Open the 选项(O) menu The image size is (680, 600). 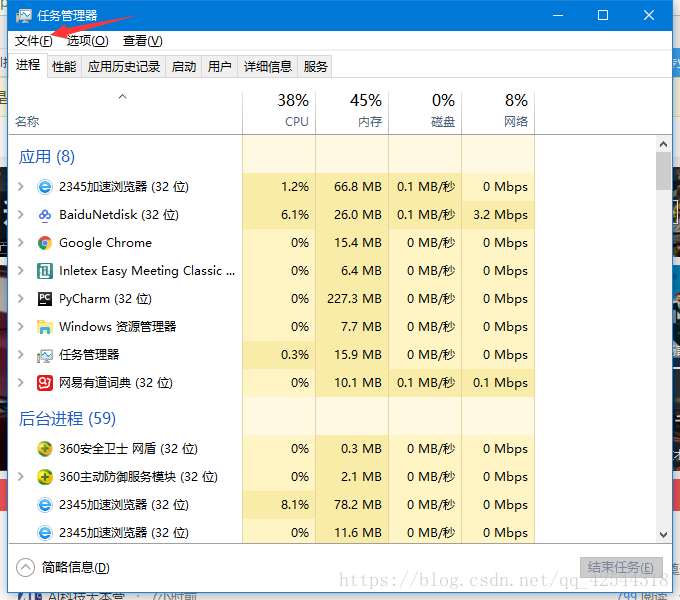tap(88, 41)
